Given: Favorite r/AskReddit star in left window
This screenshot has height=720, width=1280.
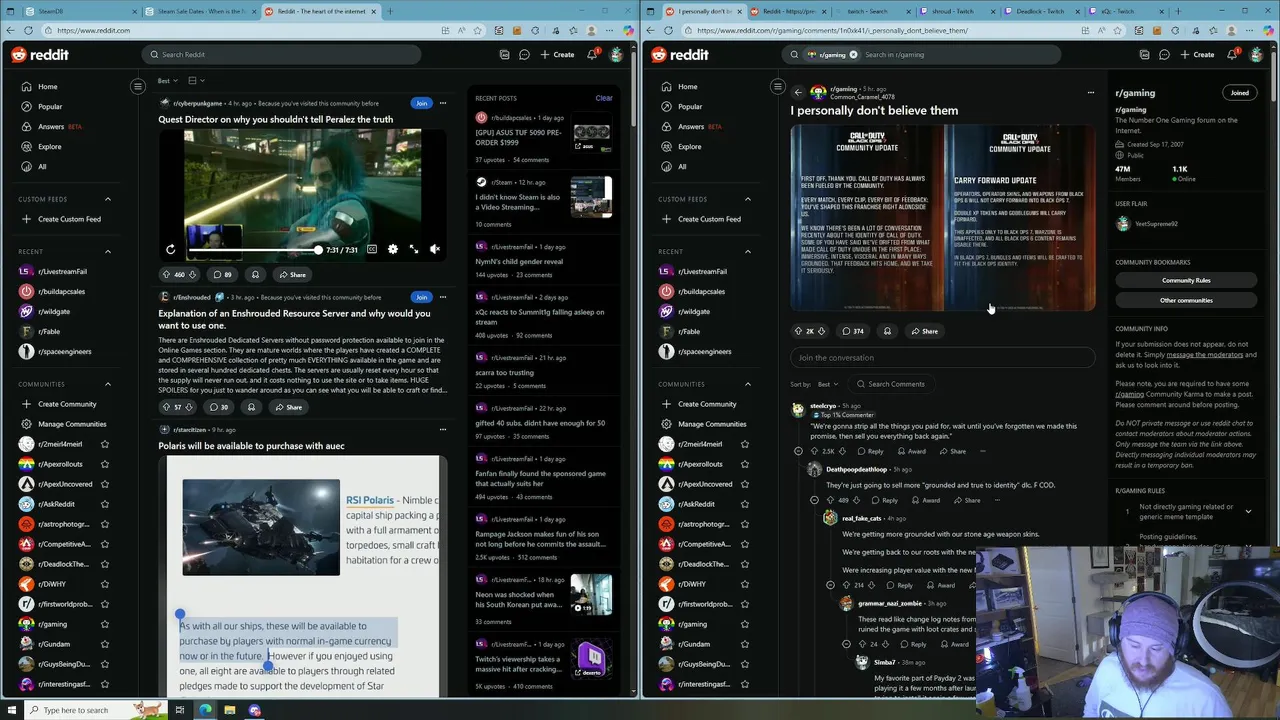Looking at the screenshot, I should pos(104,504).
